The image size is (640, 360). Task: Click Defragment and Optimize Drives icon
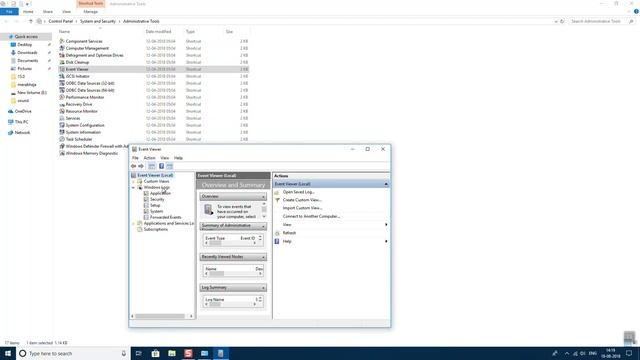[62, 55]
